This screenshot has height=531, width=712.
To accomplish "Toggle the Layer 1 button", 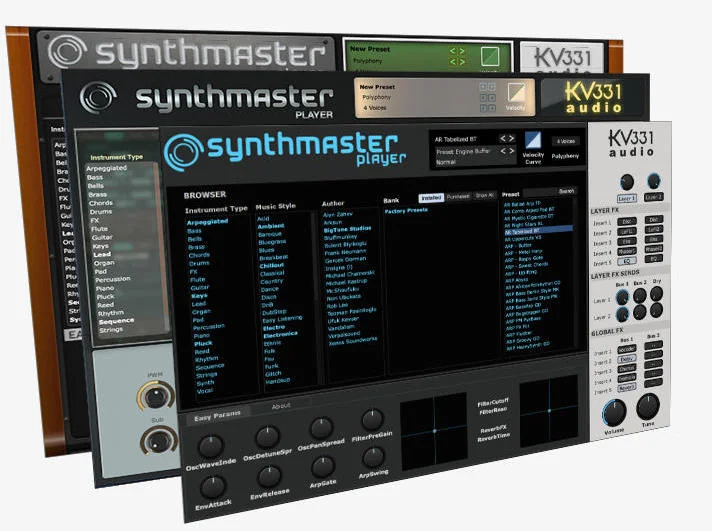I will pyautogui.click(x=627, y=199).
